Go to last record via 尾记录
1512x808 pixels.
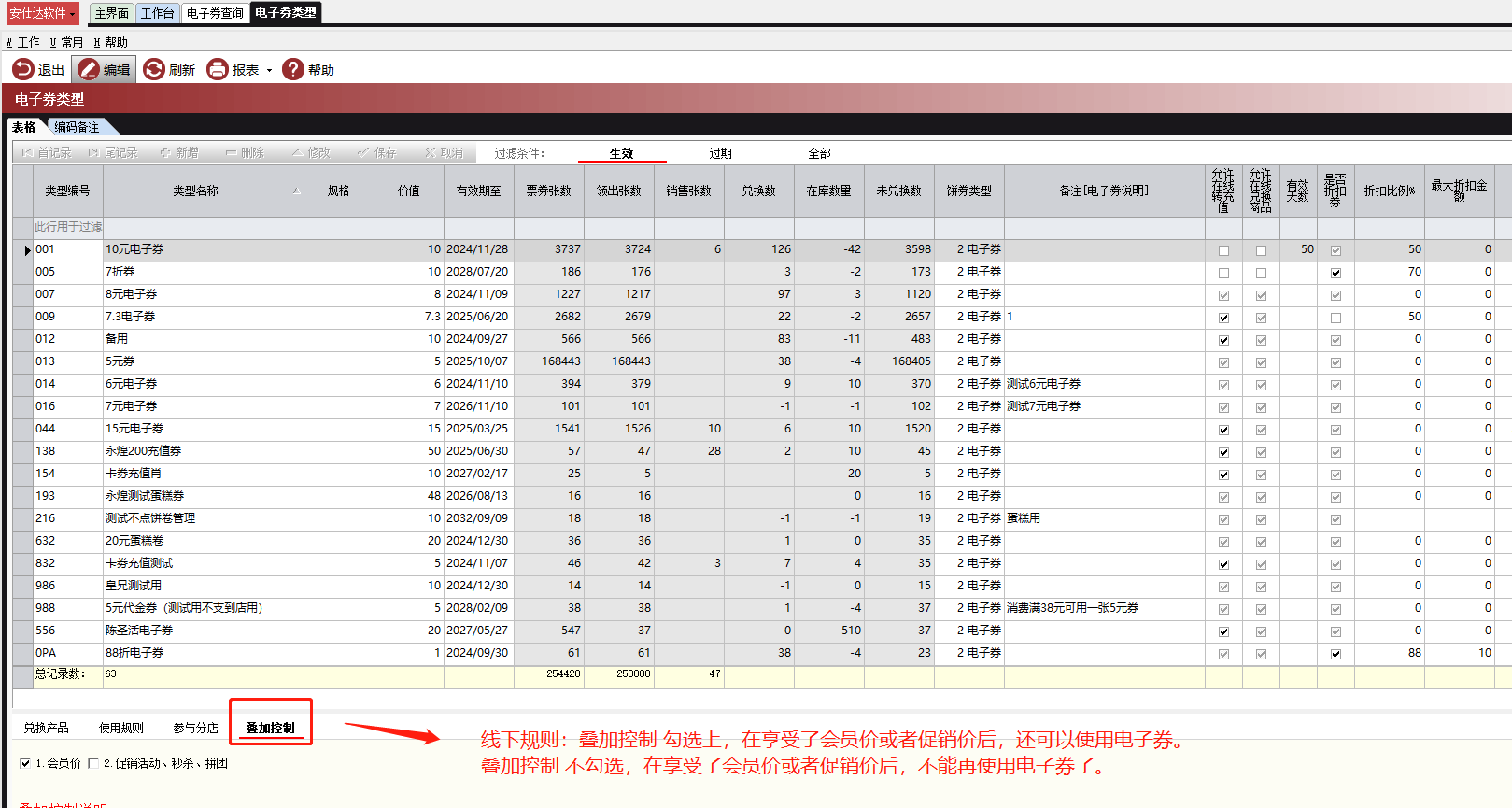(113, 152)
